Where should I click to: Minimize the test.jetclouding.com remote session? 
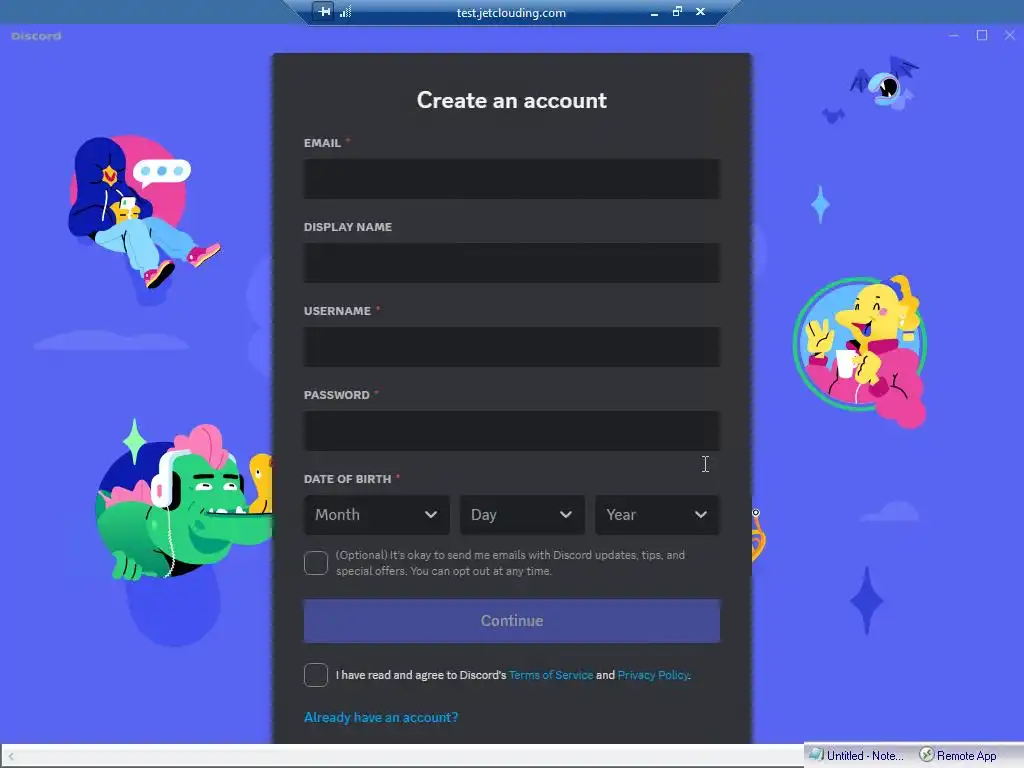pyautogui.click(x=654, y=12)
